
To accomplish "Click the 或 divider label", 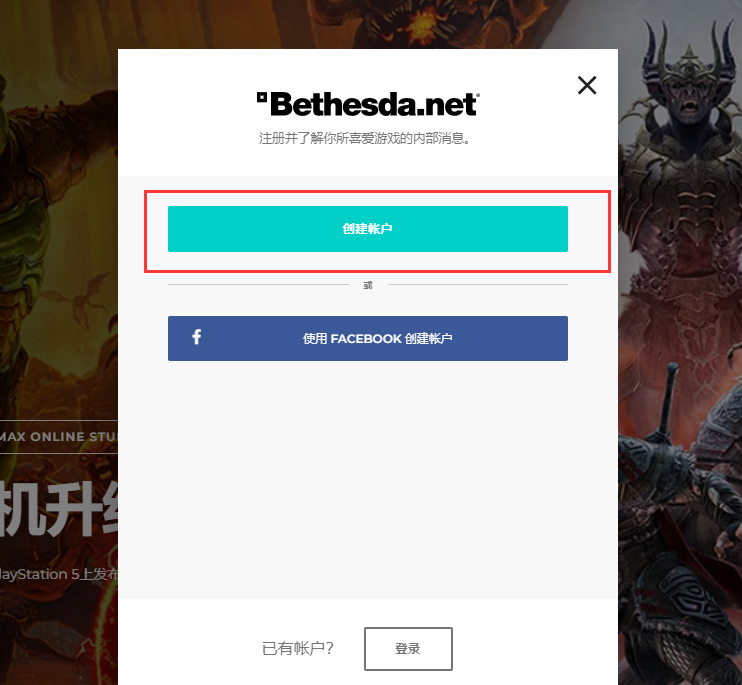I will (368, 285).
